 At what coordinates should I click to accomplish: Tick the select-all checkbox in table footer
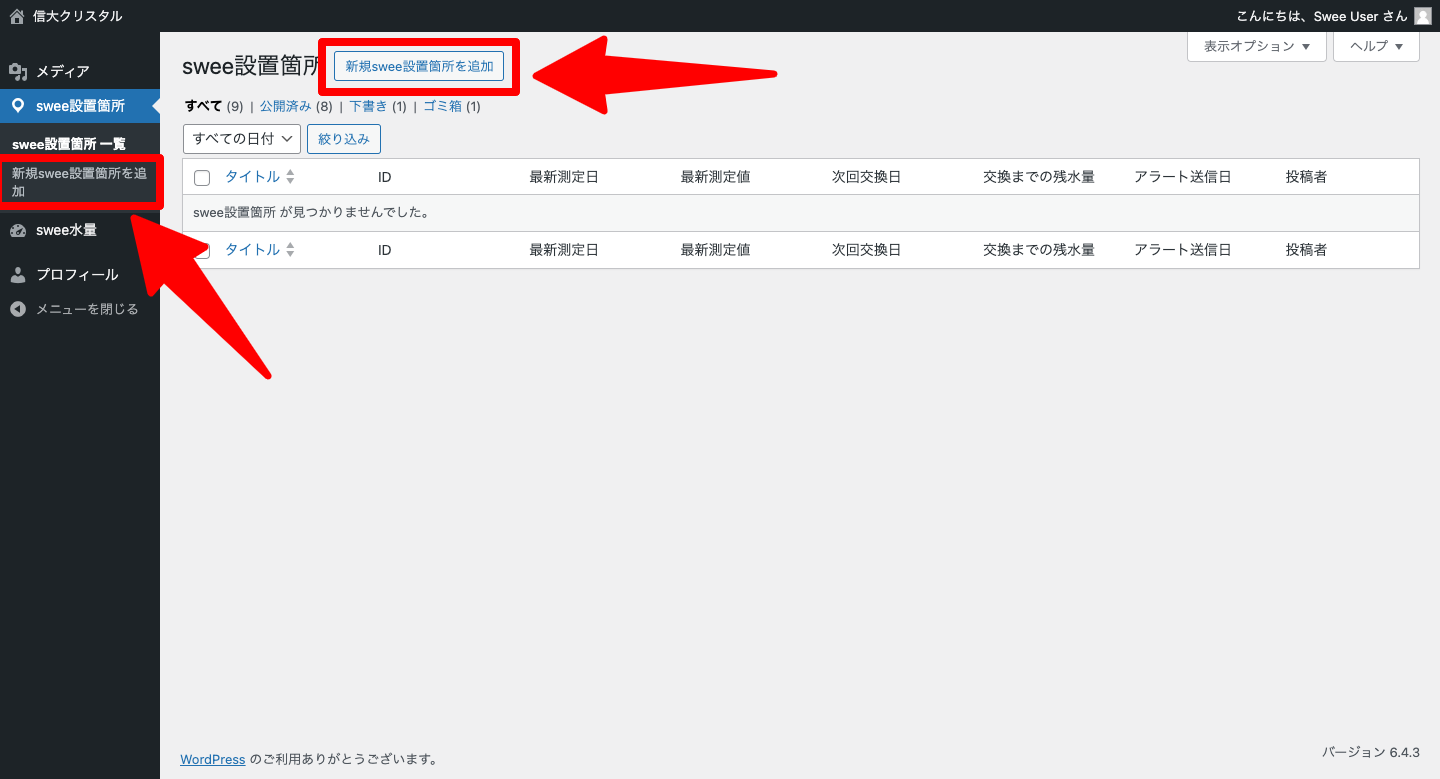pos(202,251)
